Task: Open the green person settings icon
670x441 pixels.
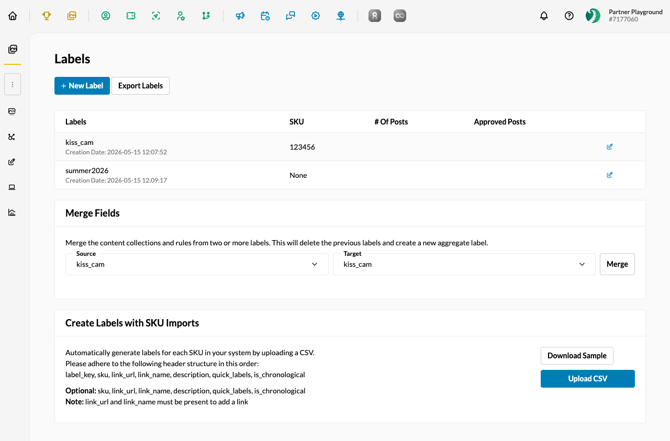Action: [181, 16]
